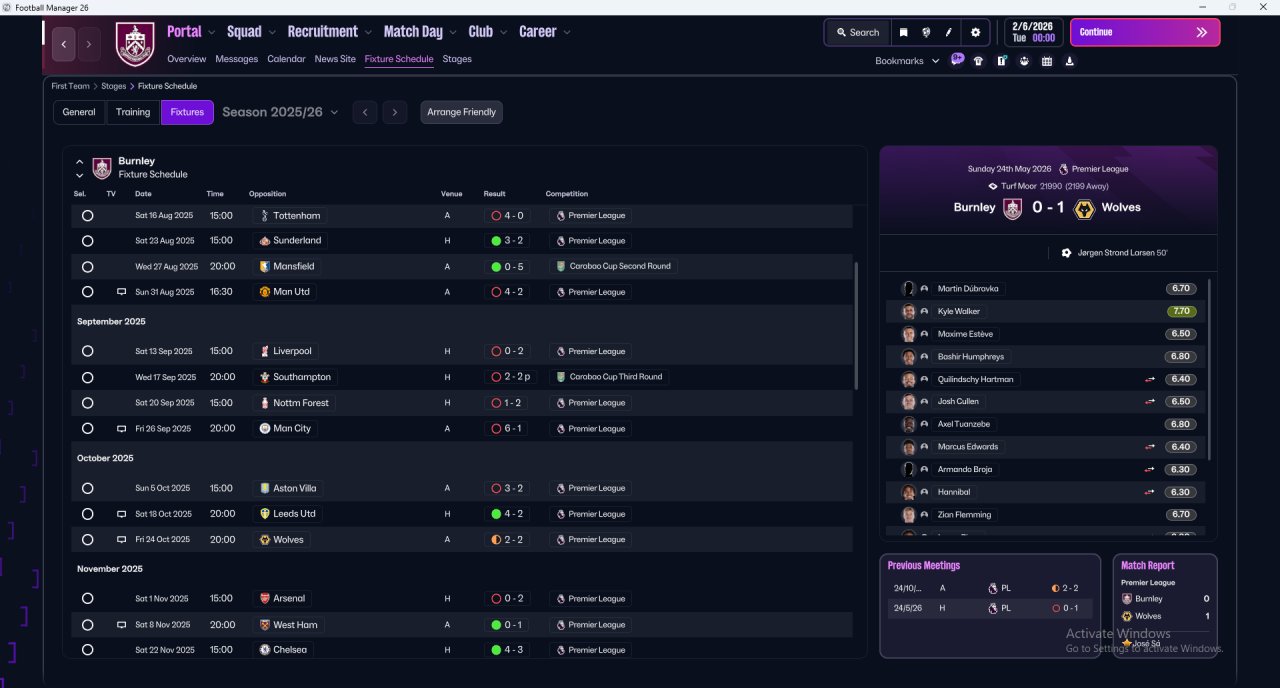Switch to the Overview tab
1280x688 pixels.
(x=187, y=59)
